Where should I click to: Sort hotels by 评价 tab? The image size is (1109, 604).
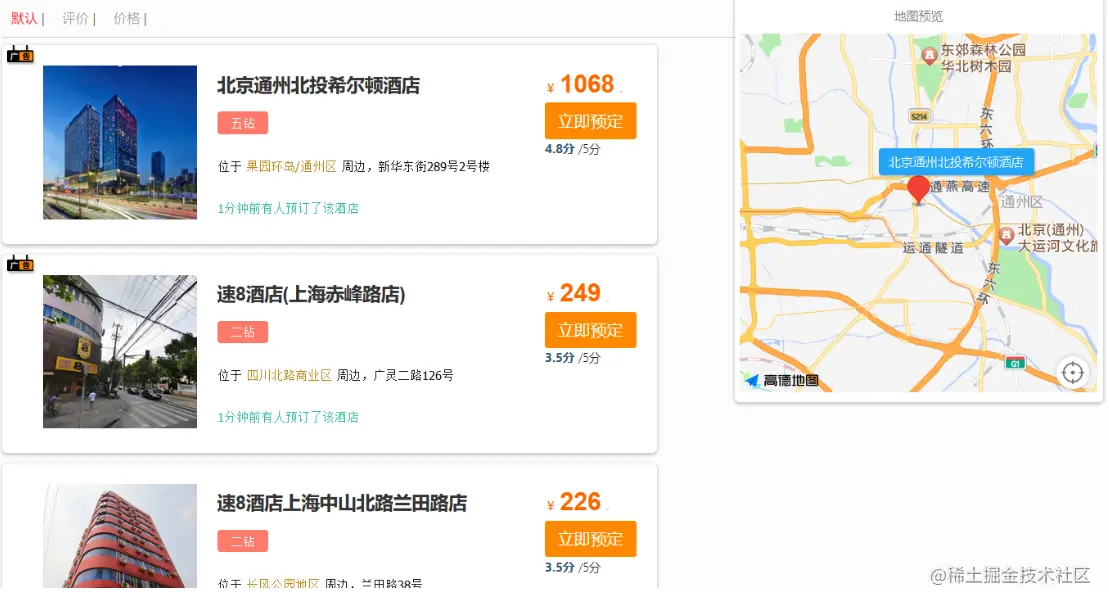pyautogui.click(x=75, y=18)
